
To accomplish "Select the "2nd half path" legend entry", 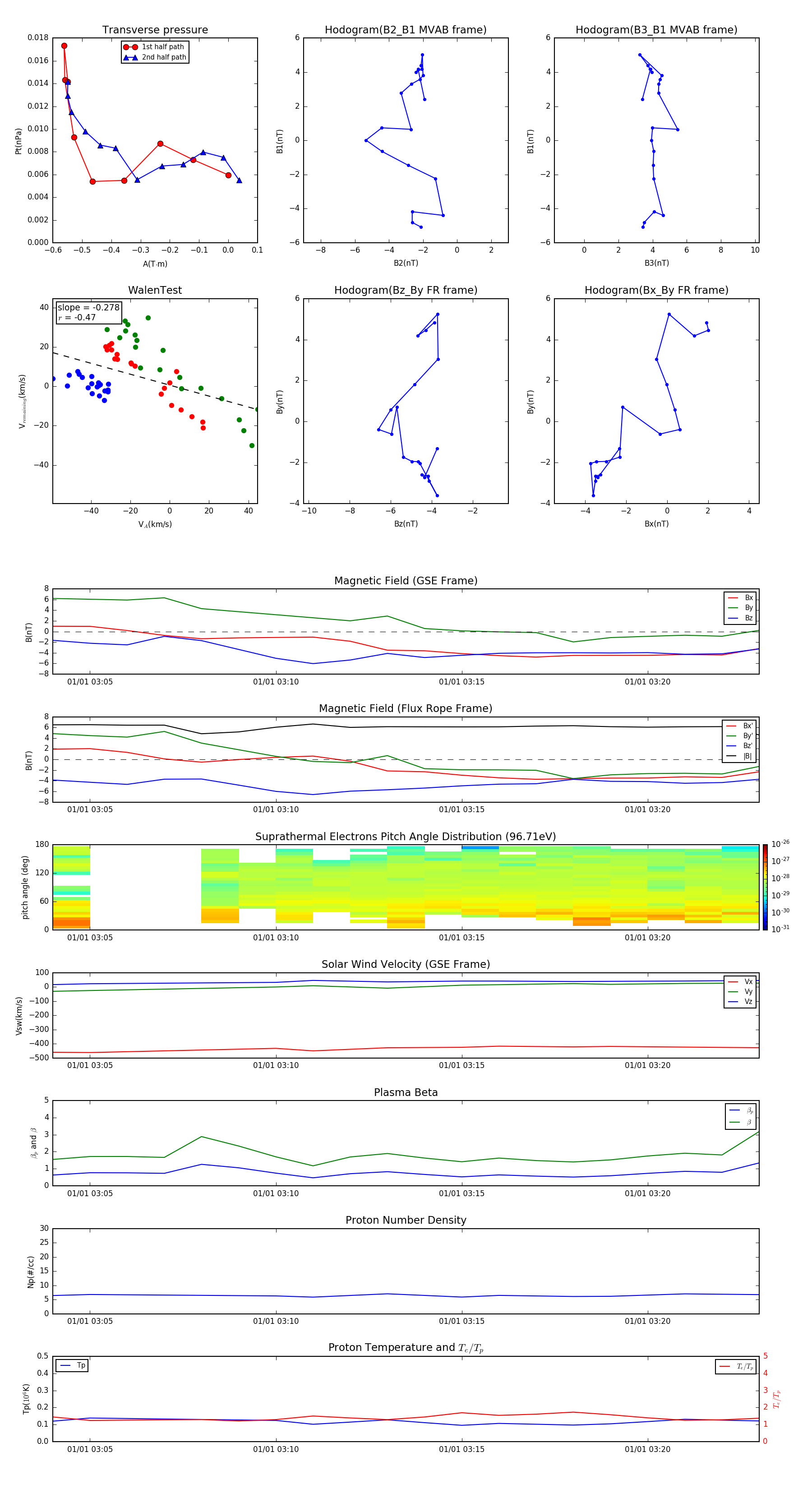I will (x=155, y=57).
